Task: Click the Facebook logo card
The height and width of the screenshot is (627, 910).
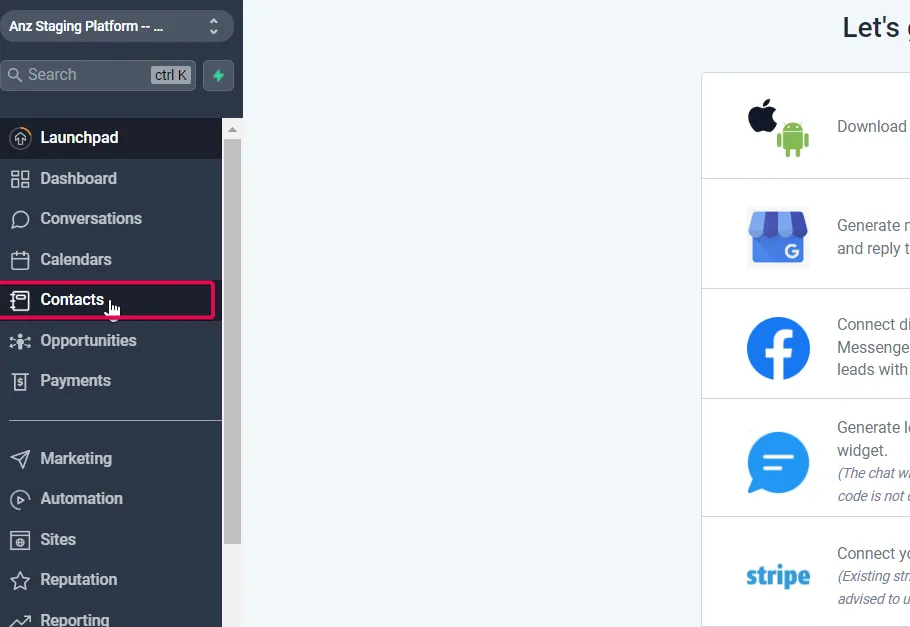Action: [778, 348]
